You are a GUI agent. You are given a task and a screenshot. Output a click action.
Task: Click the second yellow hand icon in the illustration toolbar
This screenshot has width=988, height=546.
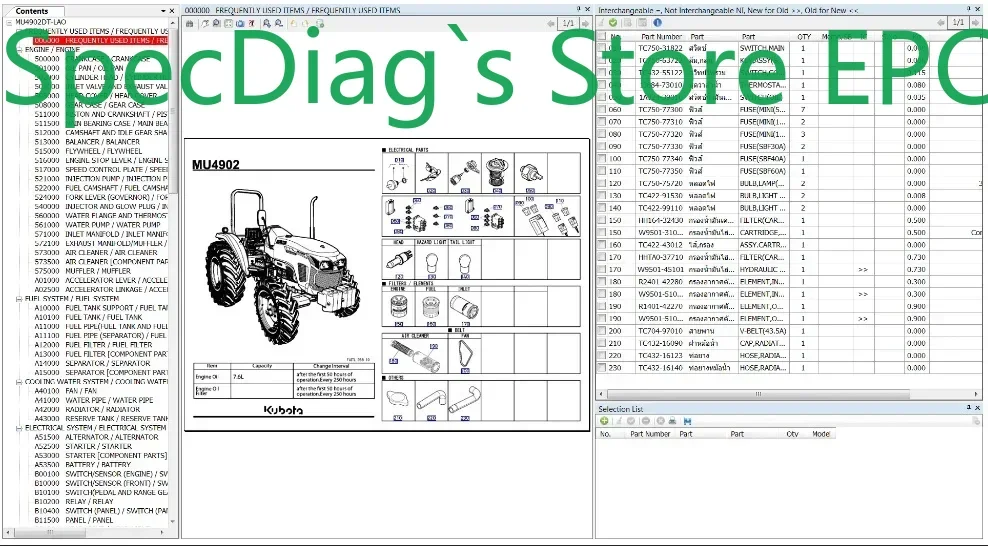click(305, 24)
